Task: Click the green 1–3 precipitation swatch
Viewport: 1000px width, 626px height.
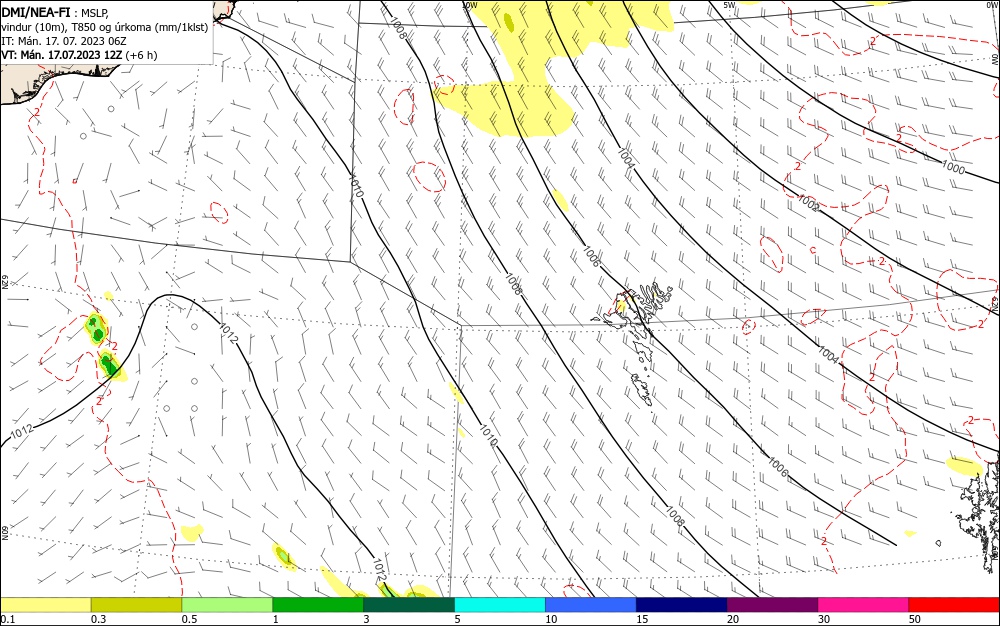Action: point(318,605)
